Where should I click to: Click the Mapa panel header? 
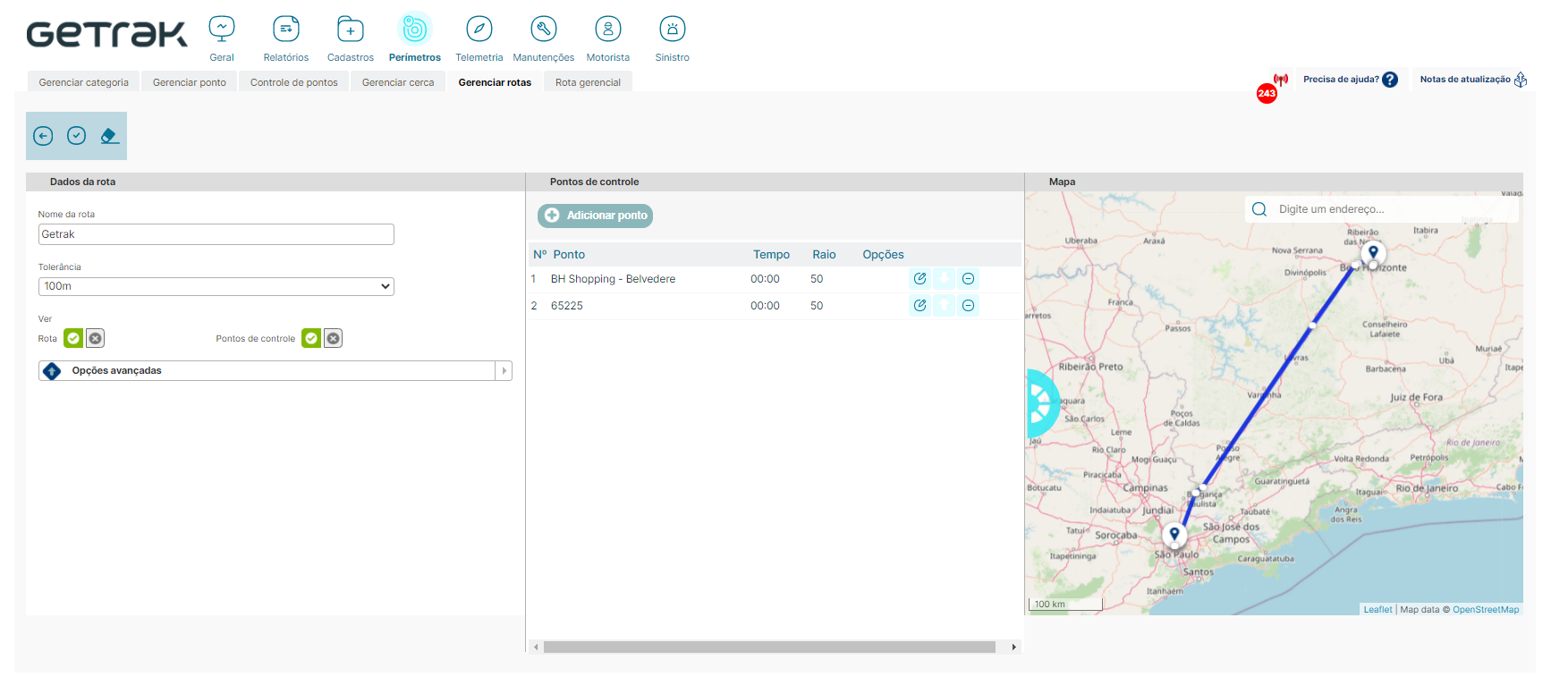[1274, 182]
